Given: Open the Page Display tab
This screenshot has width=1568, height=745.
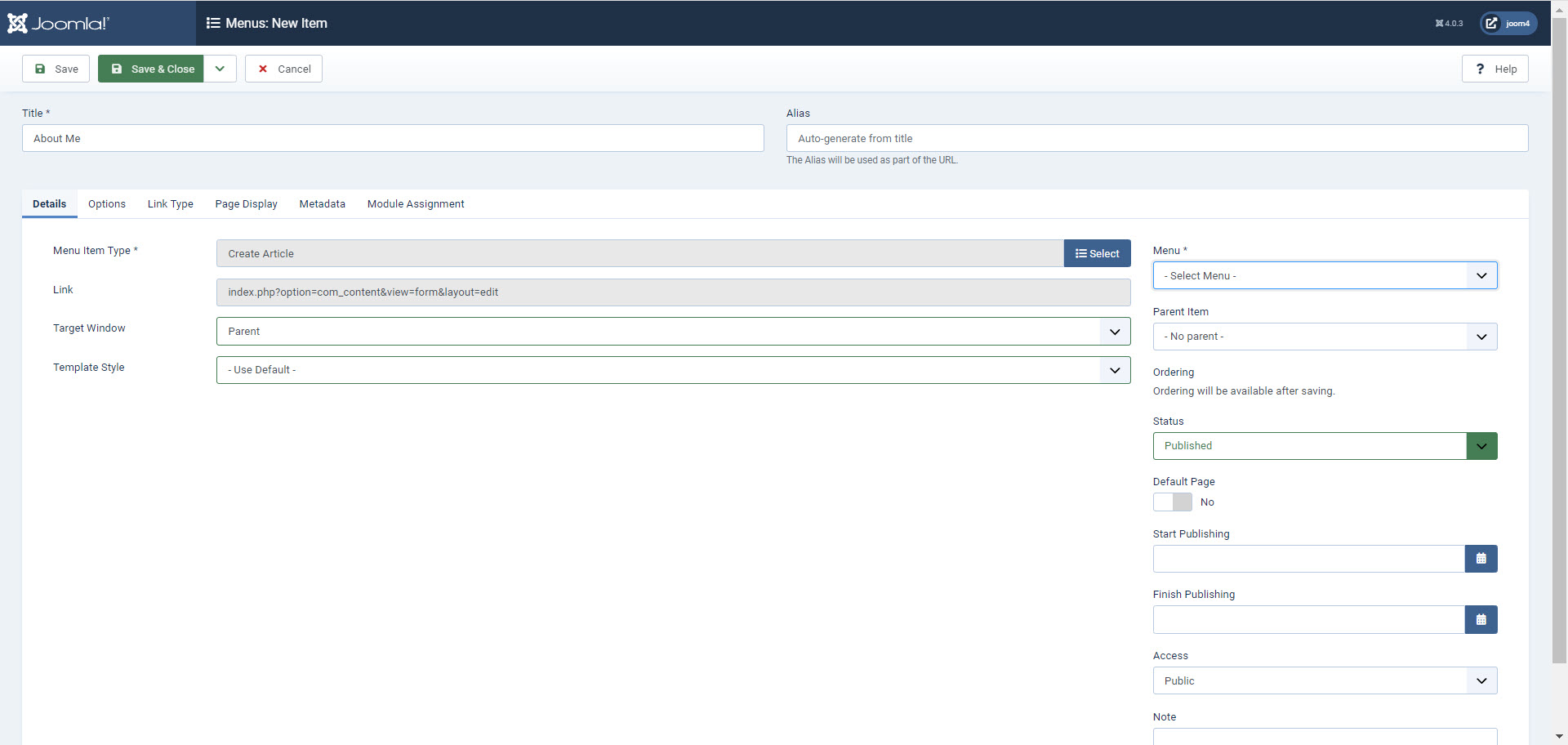Looking at the screenshot, I should pos(246,204).
